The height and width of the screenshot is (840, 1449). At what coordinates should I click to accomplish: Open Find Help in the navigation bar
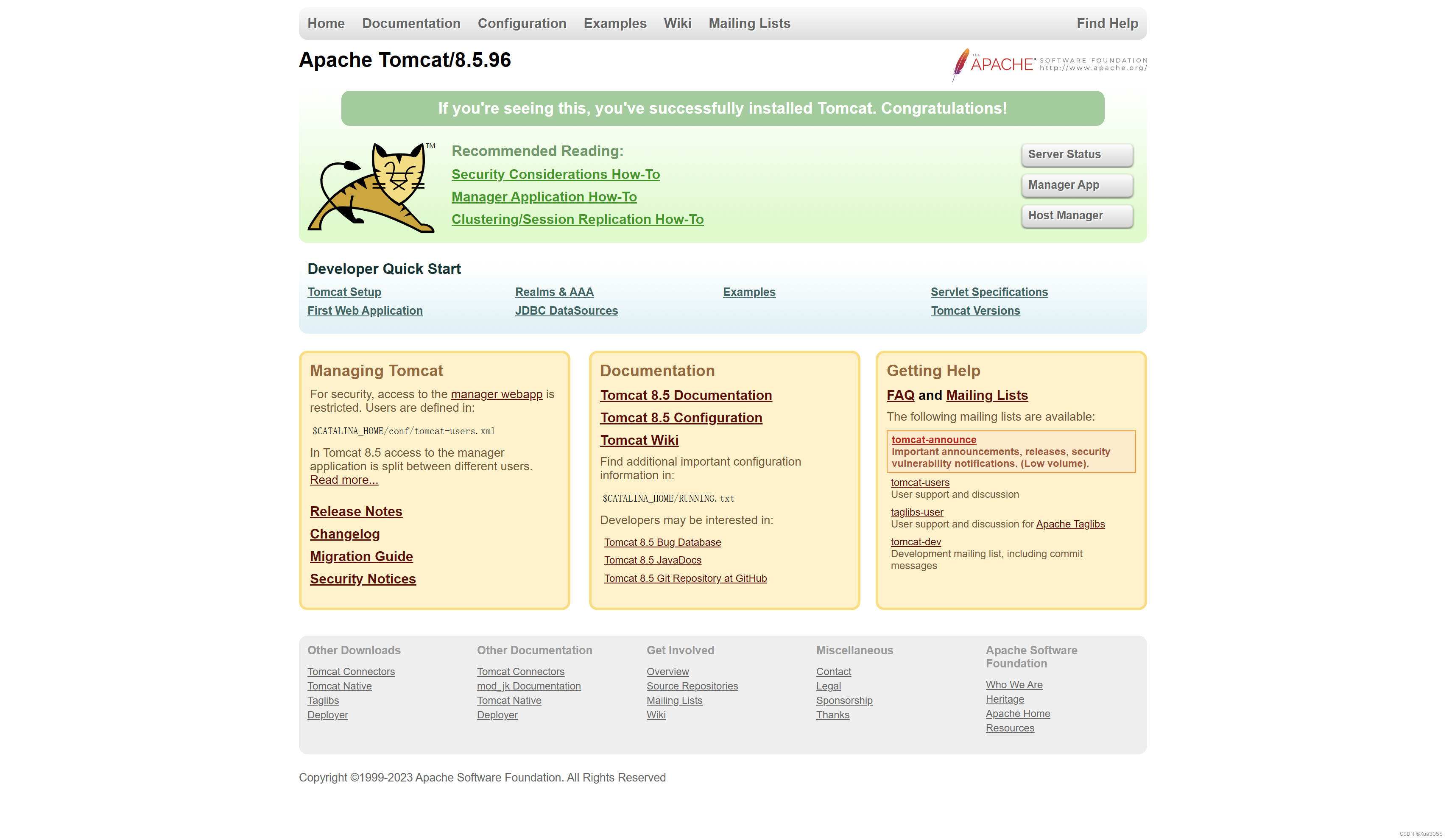coord(1106,24)
